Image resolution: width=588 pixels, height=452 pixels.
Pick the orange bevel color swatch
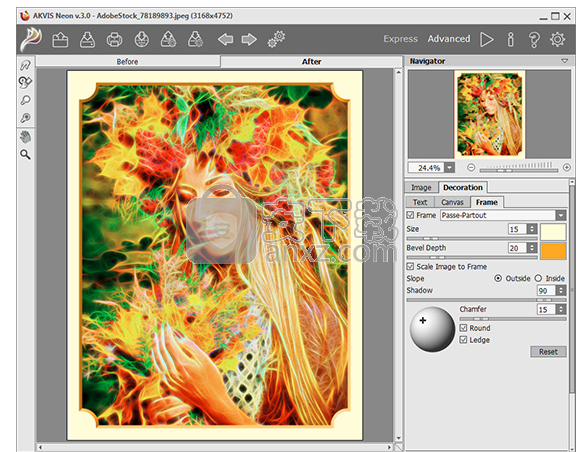tap(553, 251)
